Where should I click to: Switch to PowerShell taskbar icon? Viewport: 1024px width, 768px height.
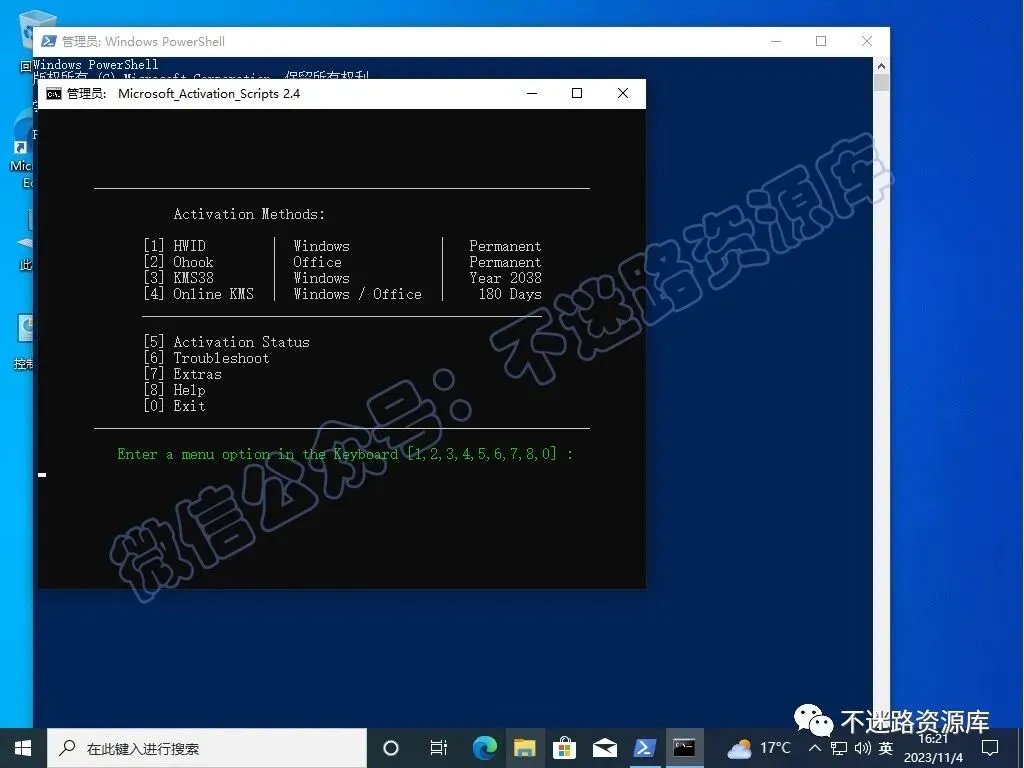coord(645,748)
